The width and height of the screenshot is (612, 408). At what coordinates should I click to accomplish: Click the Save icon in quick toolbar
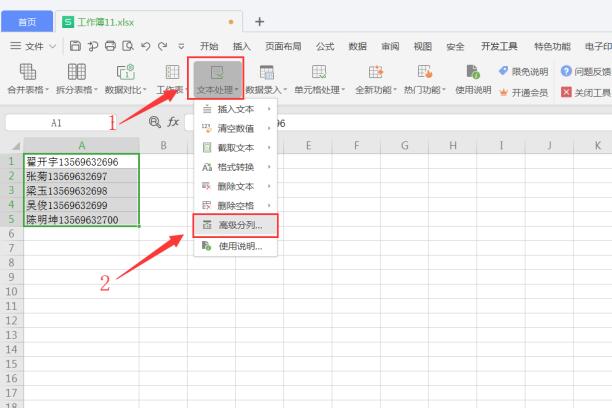point(75,46)
